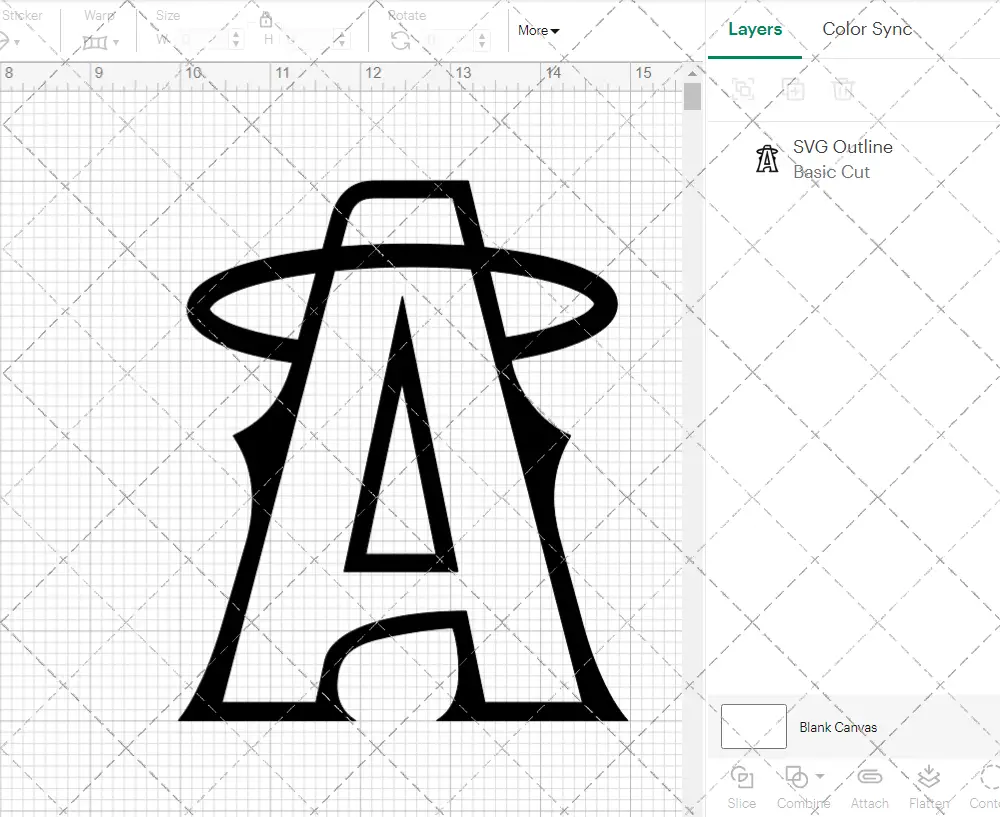Delete the selected layer using trash icon
The width and height of the screenshot is (1000, 817).
coord(843,89)
